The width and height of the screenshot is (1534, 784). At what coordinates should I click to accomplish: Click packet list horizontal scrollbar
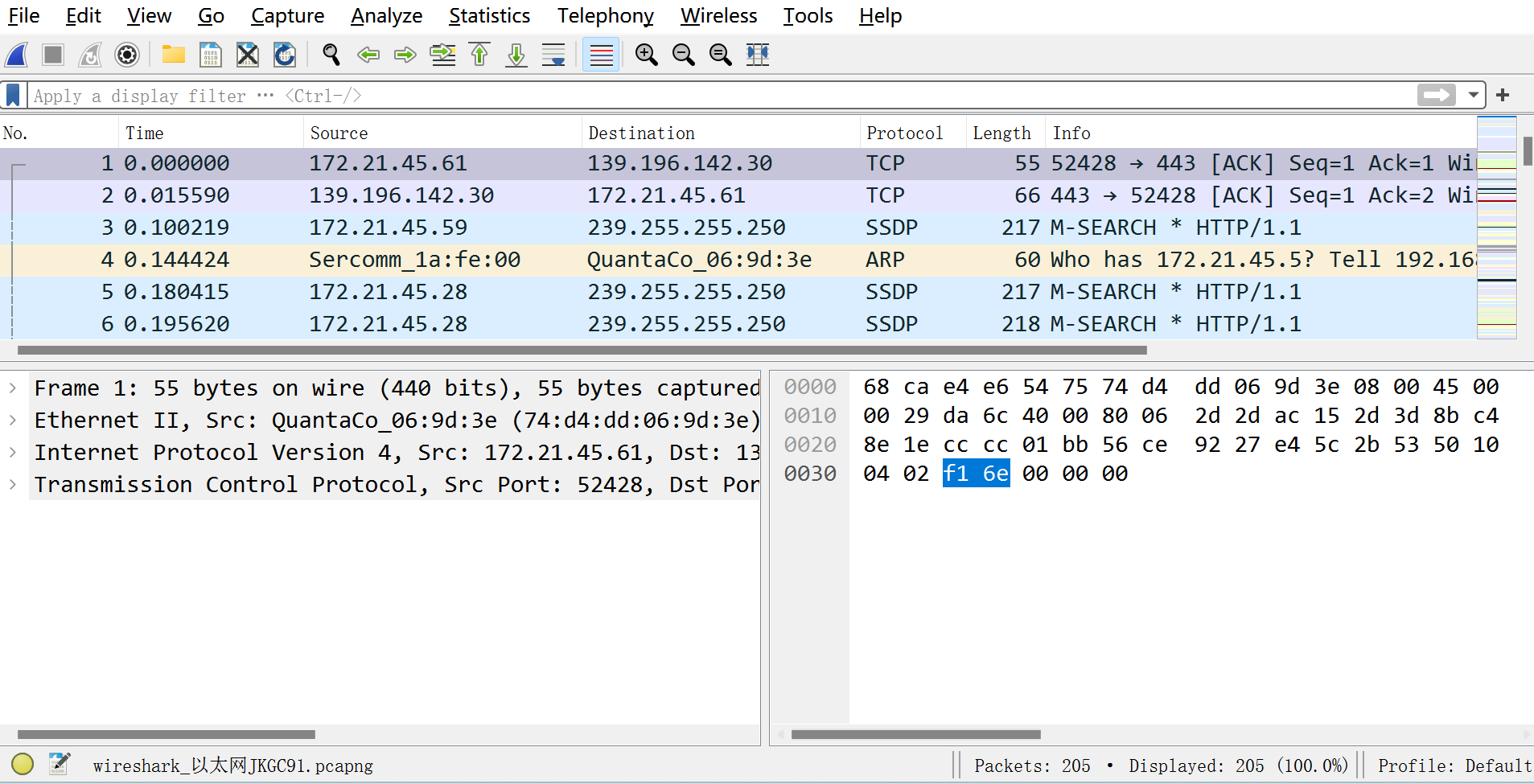coord(582,350)
